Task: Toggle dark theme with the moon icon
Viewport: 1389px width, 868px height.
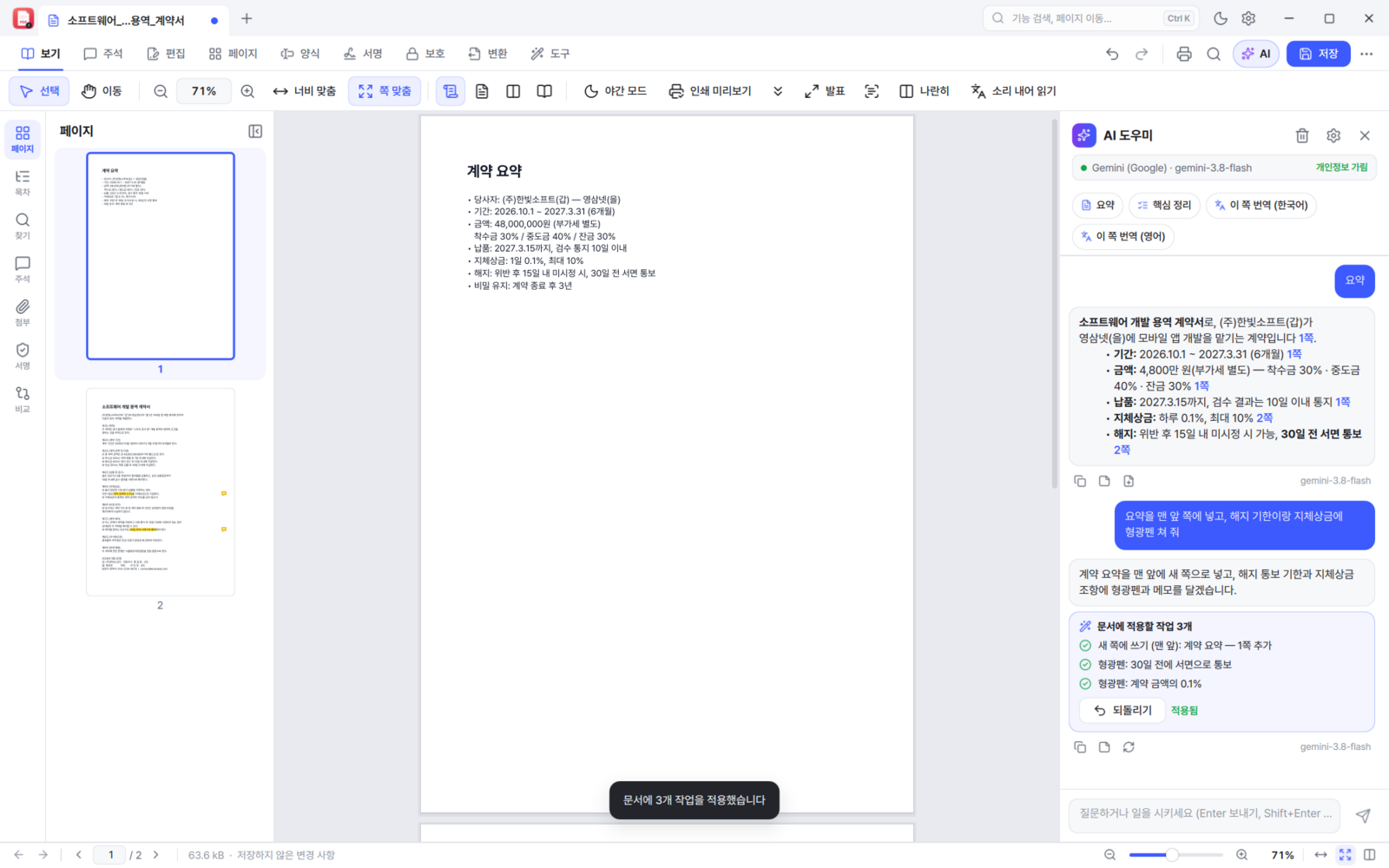Action: tap(1221, 18)
